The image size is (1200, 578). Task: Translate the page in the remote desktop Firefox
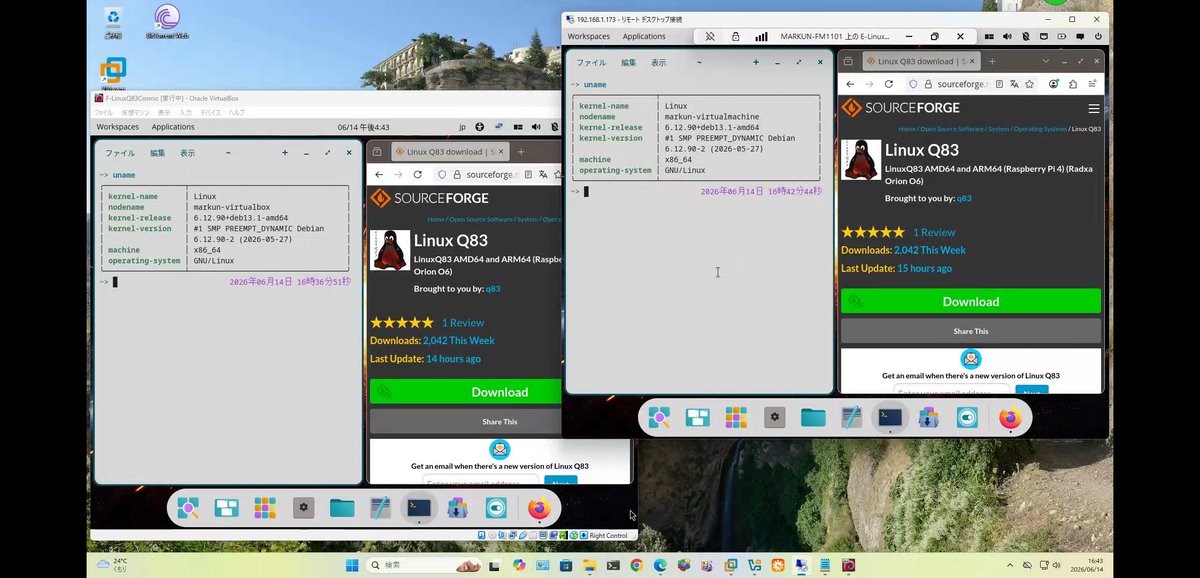(x=1014, y=84)
